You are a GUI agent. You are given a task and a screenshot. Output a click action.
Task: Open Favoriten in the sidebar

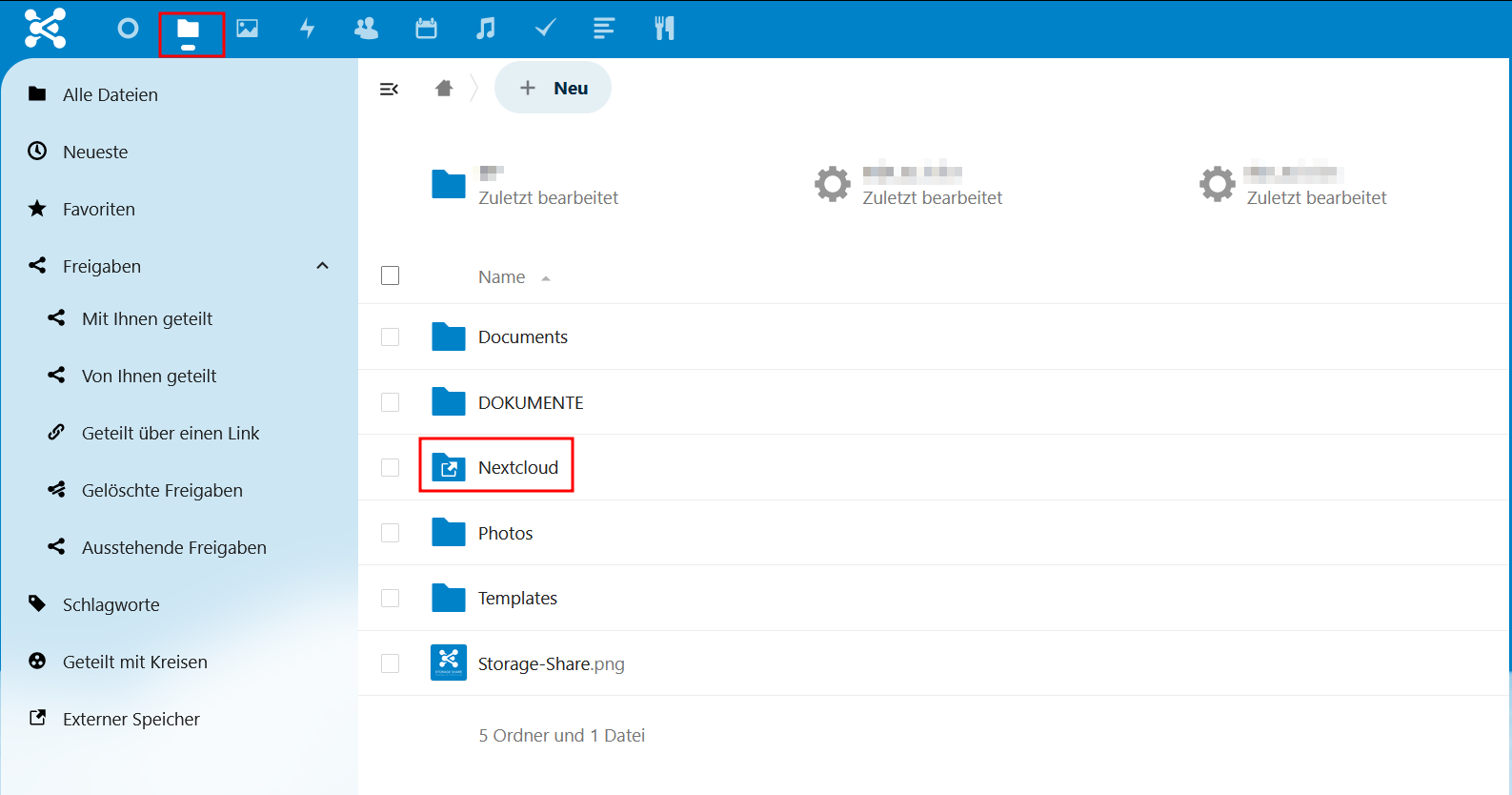click(99, 209)
